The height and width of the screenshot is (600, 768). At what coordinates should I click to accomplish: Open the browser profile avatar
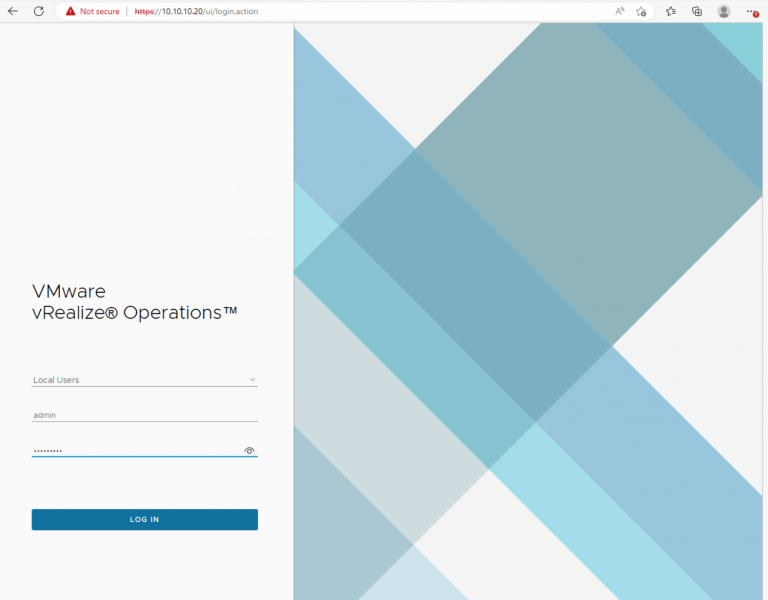[x=724, y=11]
